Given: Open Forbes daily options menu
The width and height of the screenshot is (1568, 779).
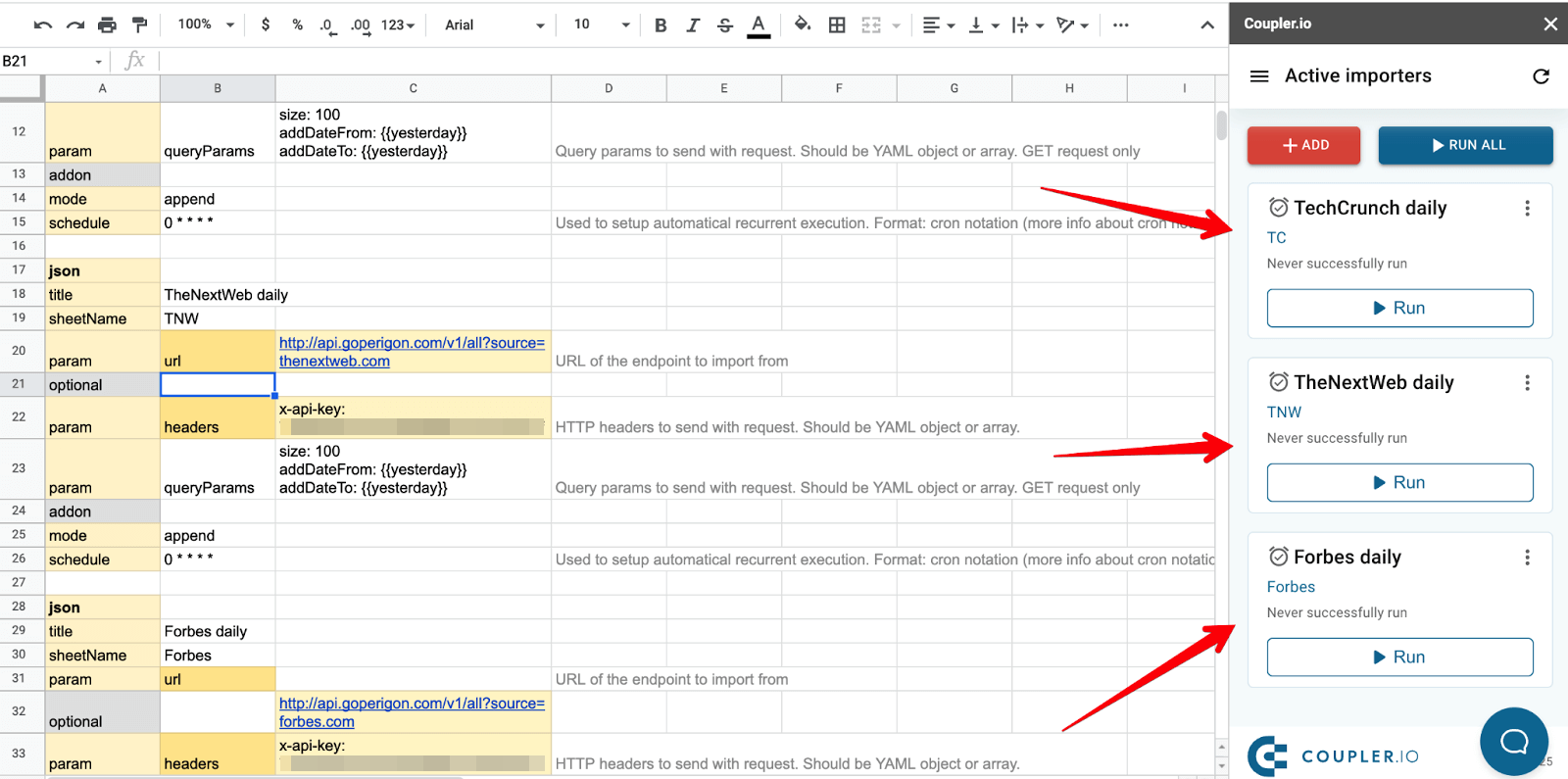Looking at the screenshot, I should 1527,557.
